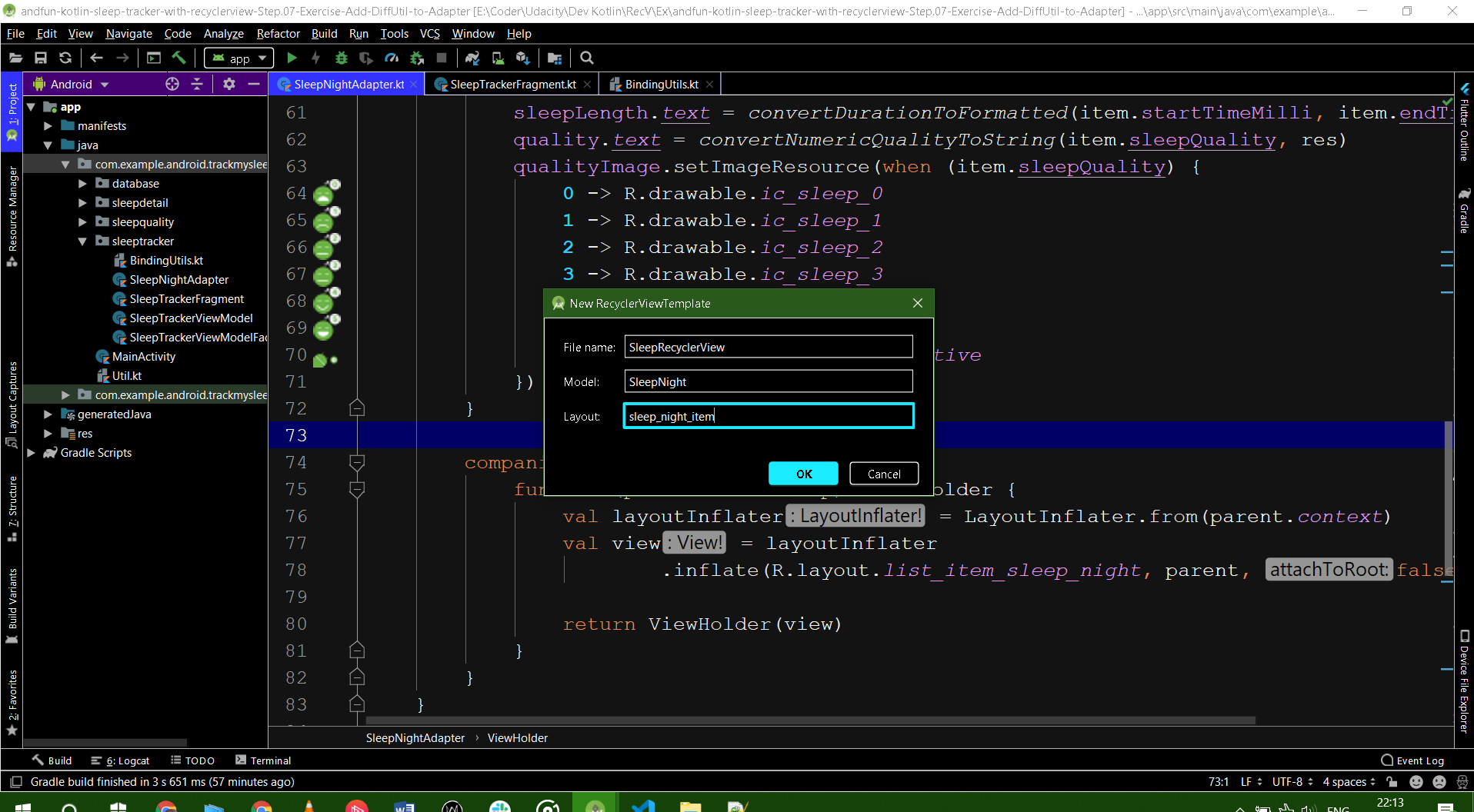Click the editor horizontal scrollbar
Viewport: 1474px width, 812px height.
click(x=810, y=720)
